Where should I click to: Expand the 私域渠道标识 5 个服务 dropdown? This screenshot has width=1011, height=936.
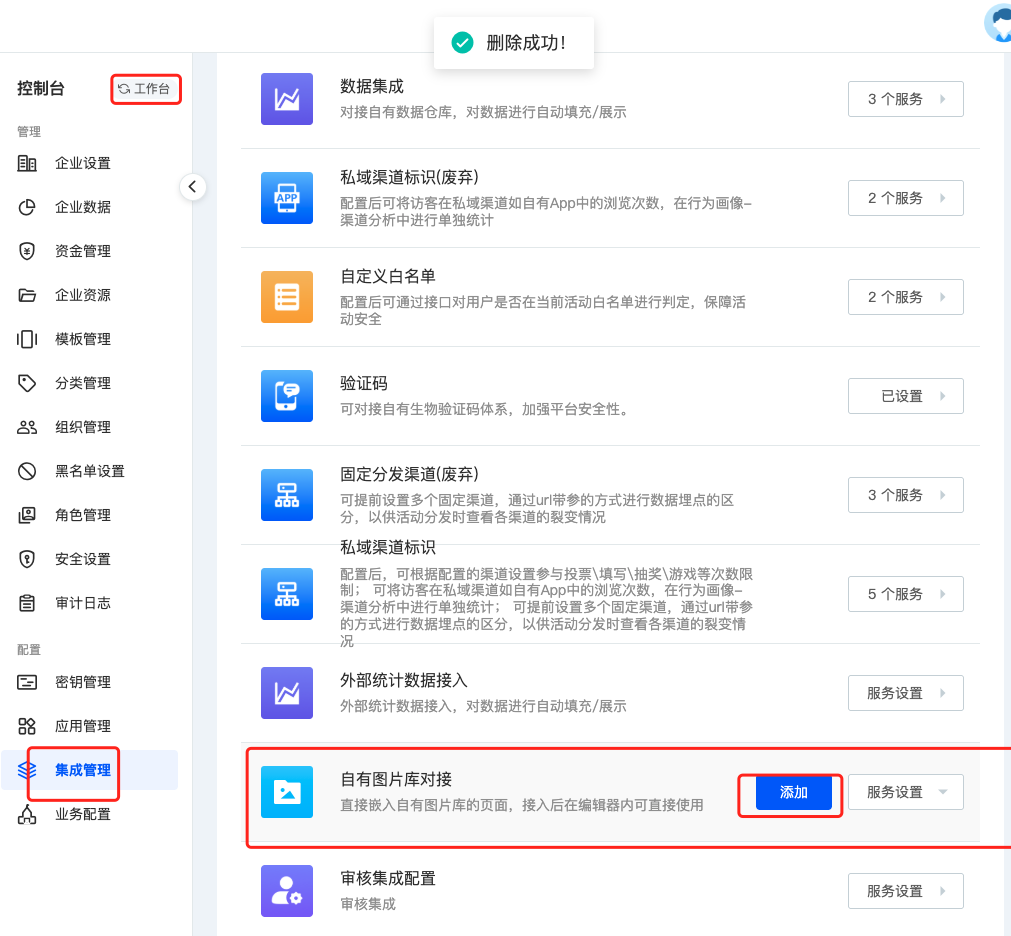coord(905,594)
